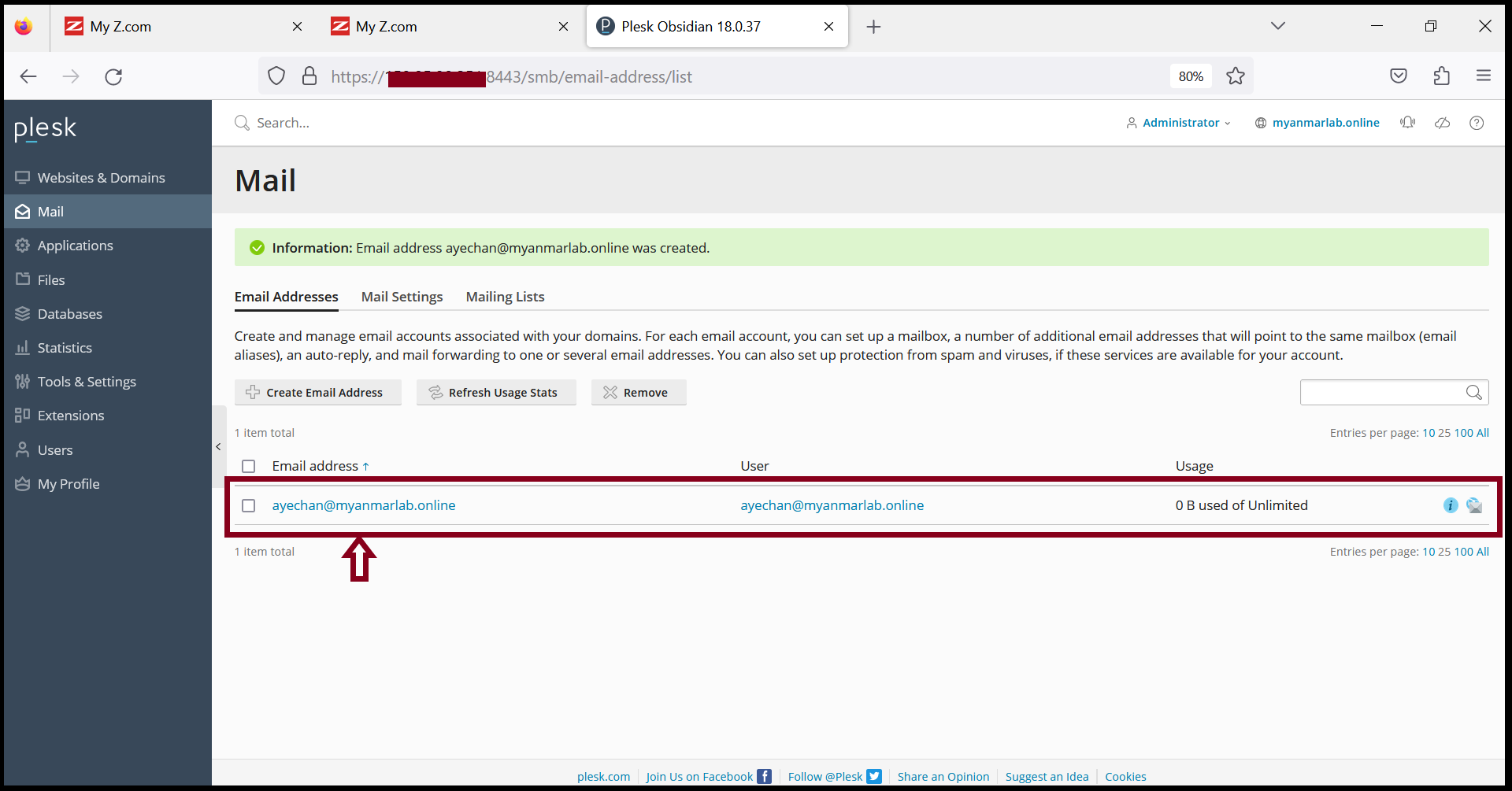
Task: Open the Administrator account dropdown
Action: click(1179, 123)
